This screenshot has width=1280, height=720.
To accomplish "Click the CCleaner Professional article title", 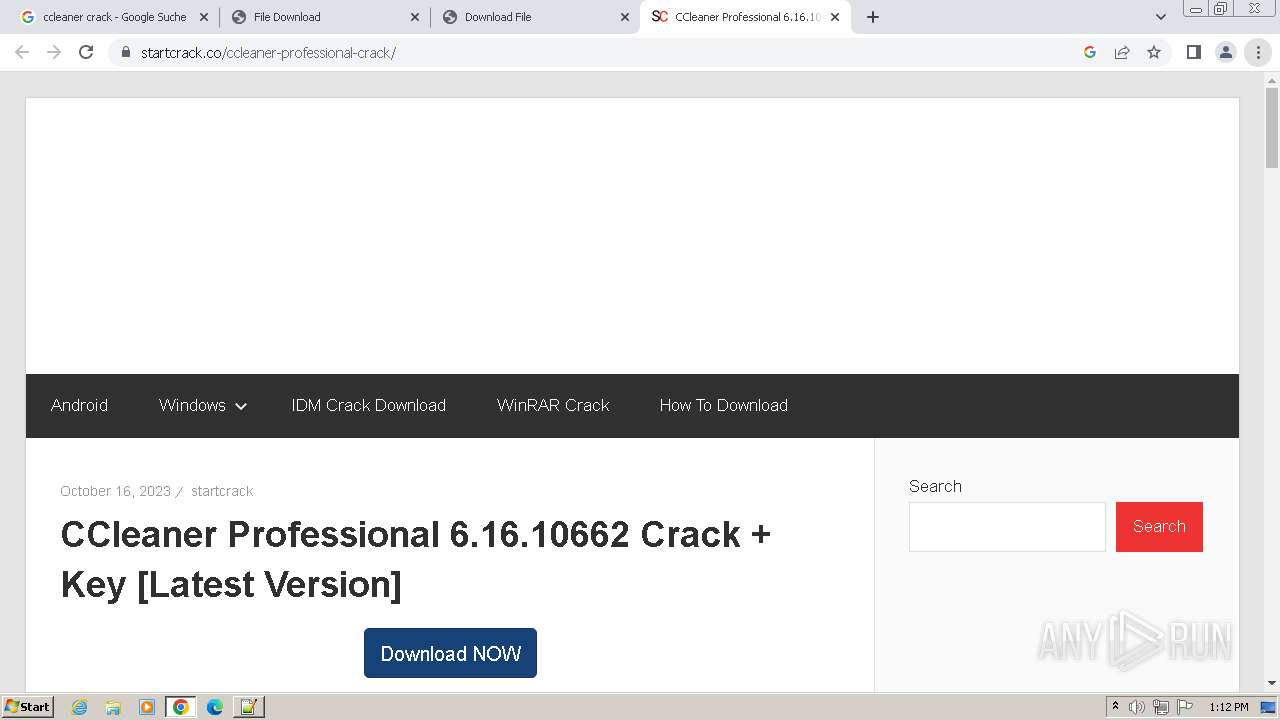I will pyautogui.click(x=415, y=559).
